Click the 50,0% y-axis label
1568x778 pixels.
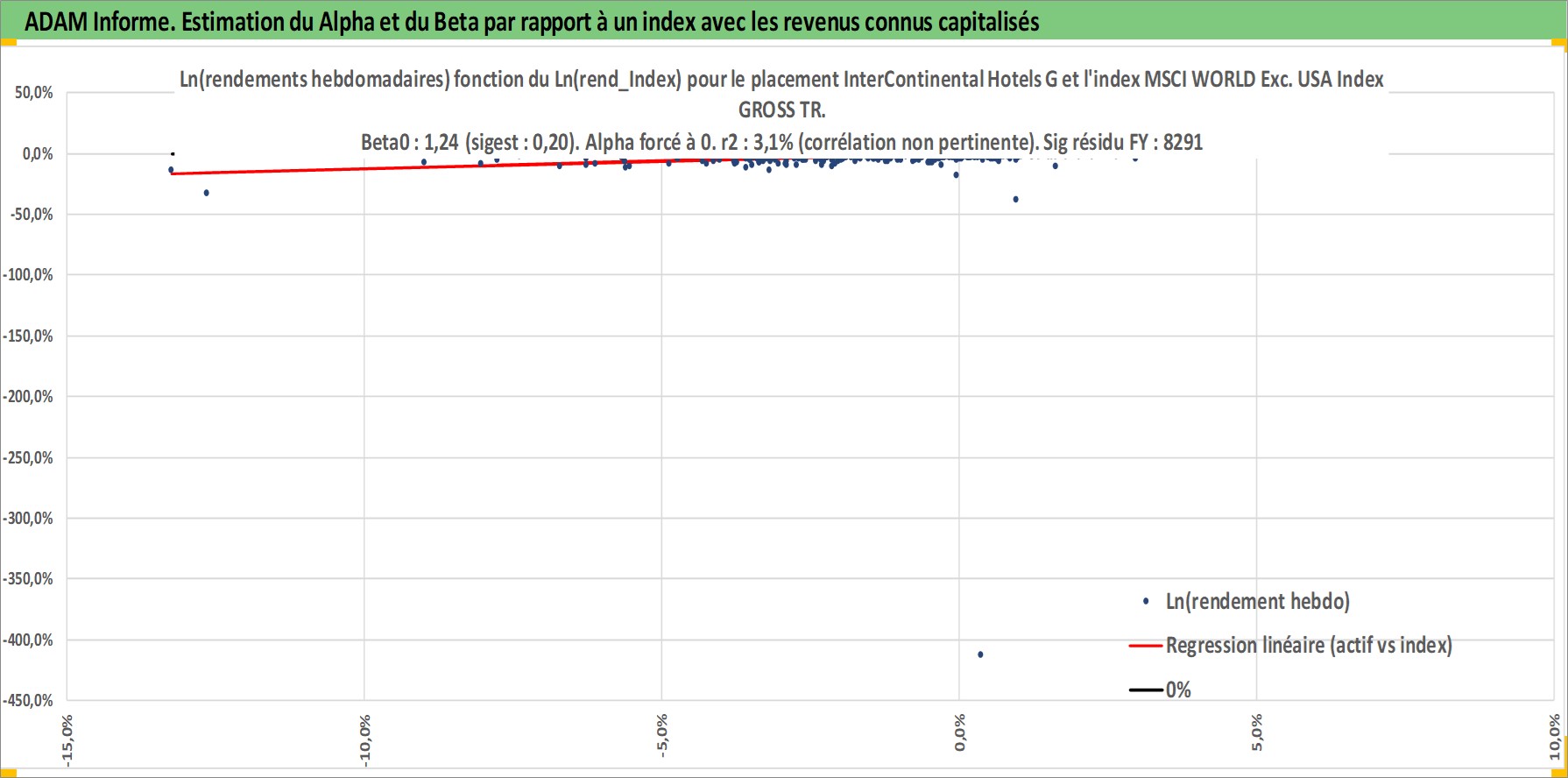[33, 93]
